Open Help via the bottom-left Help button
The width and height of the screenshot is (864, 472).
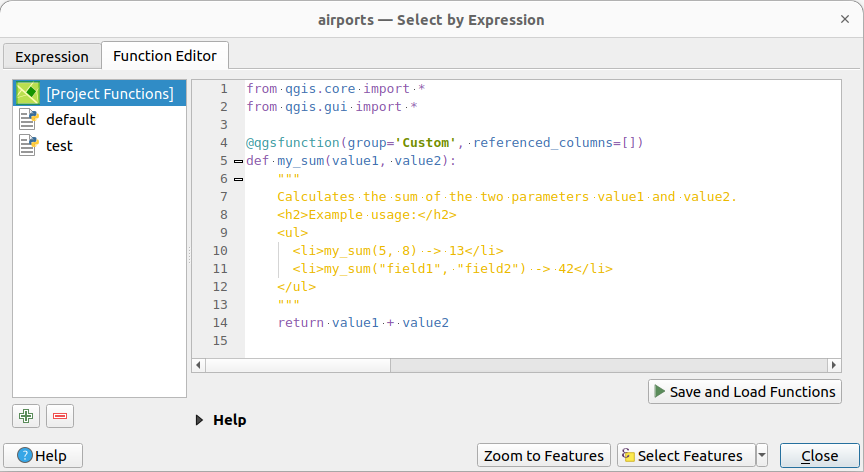(43, 456)
